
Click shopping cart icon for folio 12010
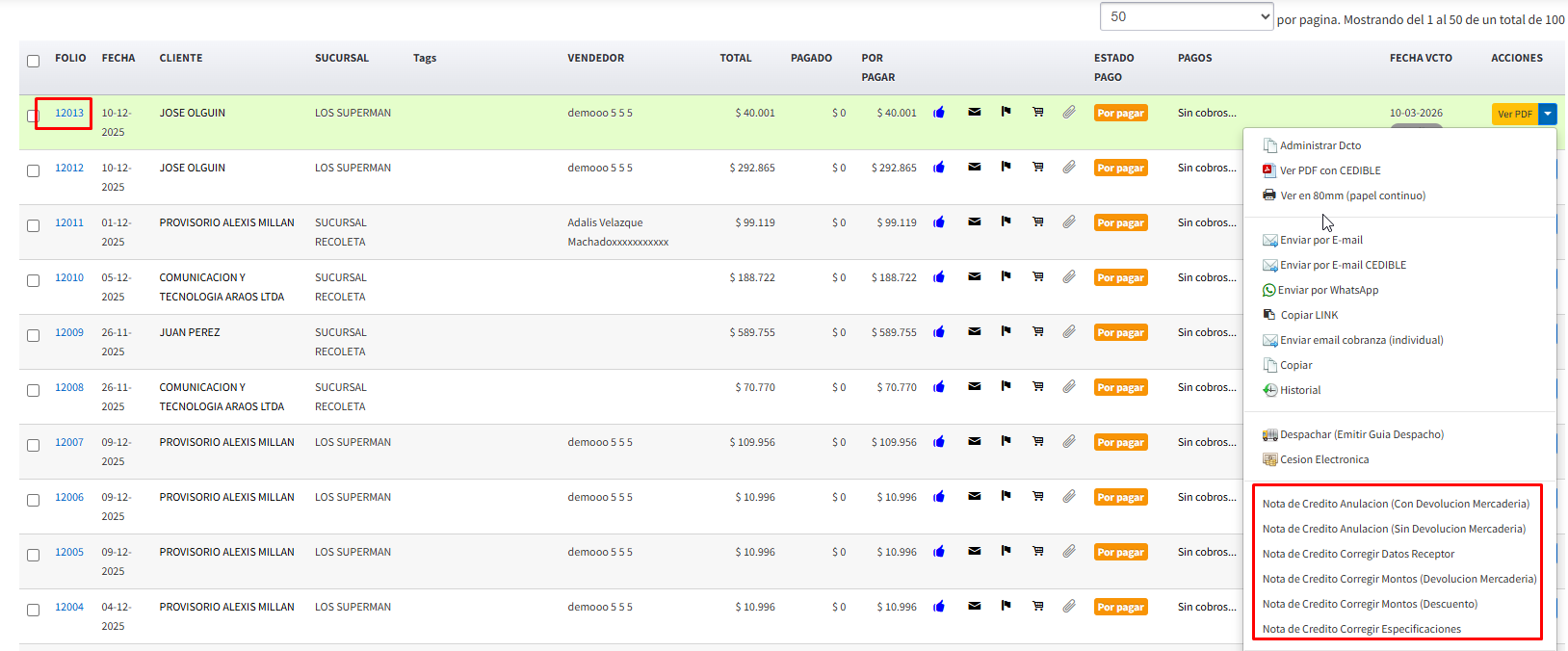1037,276
